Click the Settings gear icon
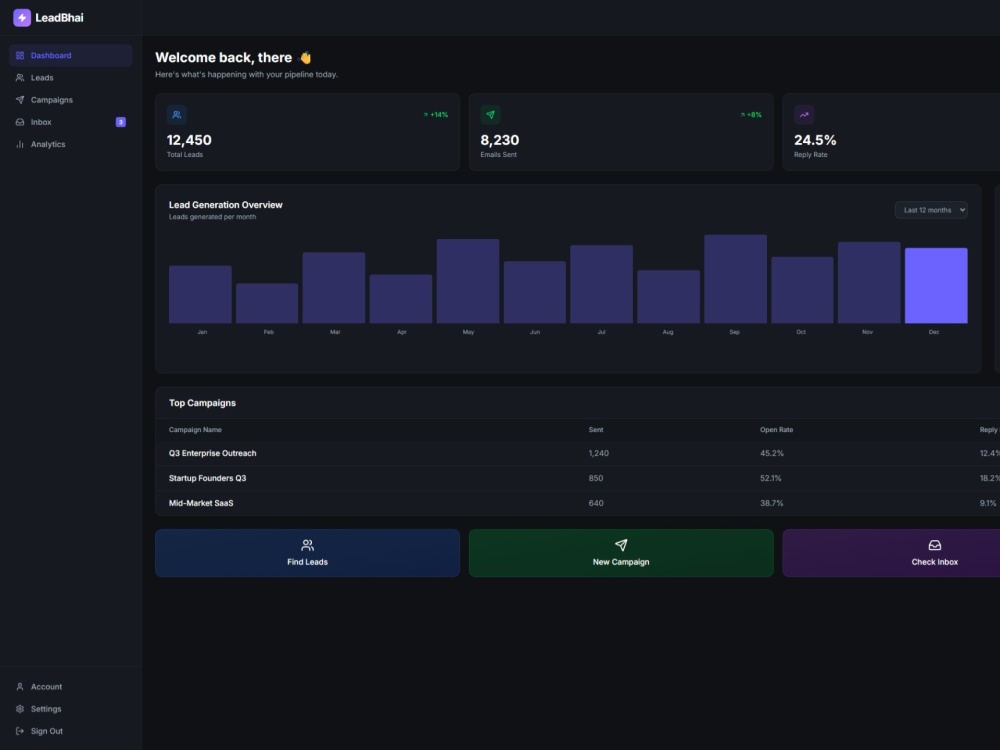The image size is (1000, 750). point(20,709)
